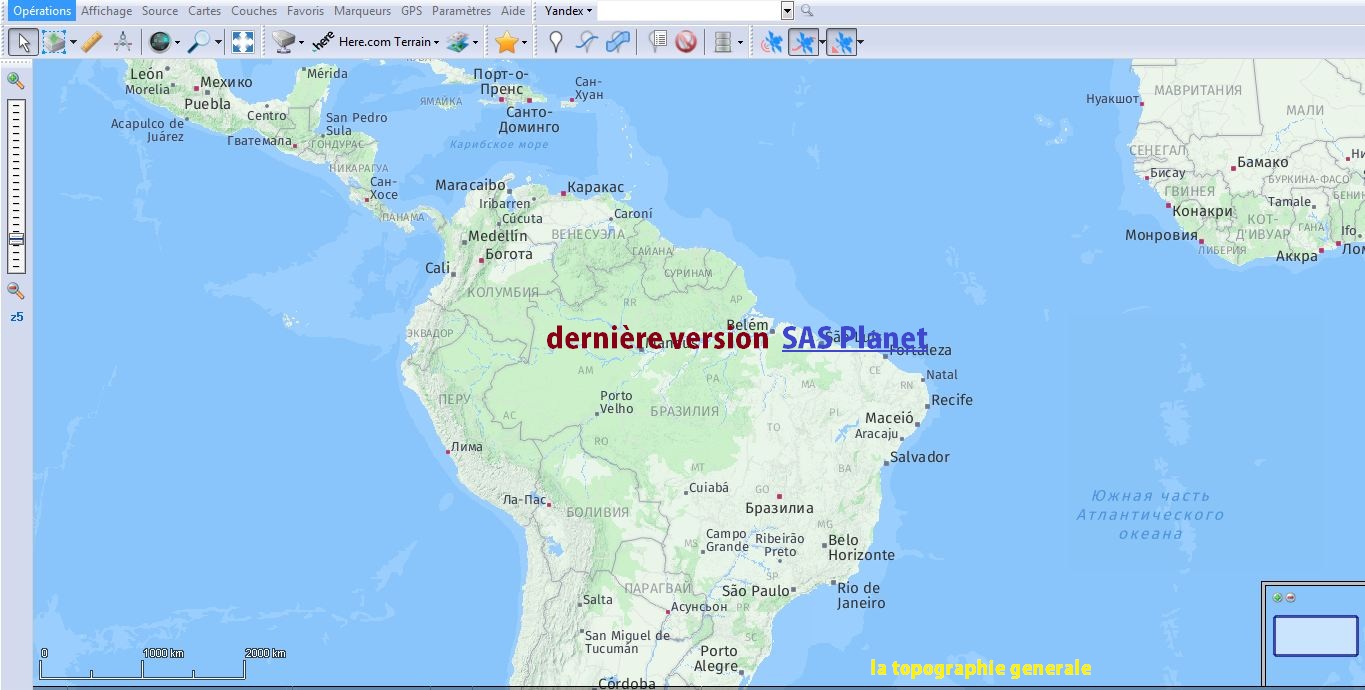The height and width of the screenshot is (690, 1365).
Task: Activate the rectangular selection tool
Action: coord(56,41)
